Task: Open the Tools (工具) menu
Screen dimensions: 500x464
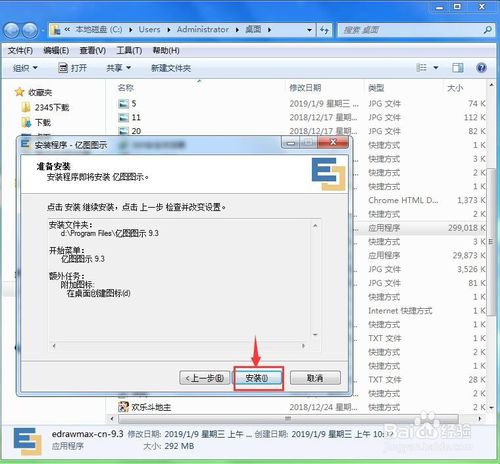Action: click(x=129, y=51)
